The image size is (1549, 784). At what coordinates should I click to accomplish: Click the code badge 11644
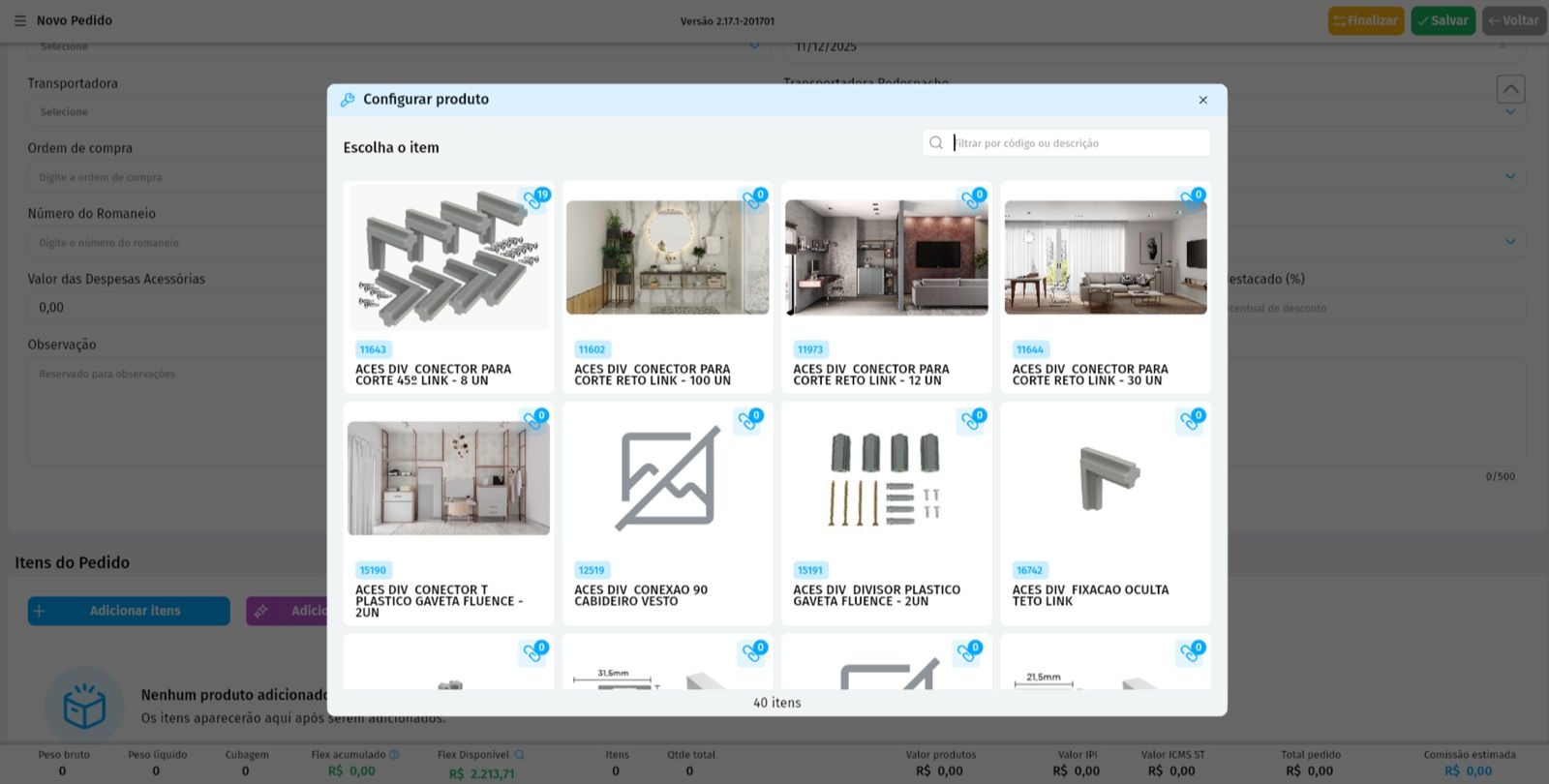tap(1030, 349)
